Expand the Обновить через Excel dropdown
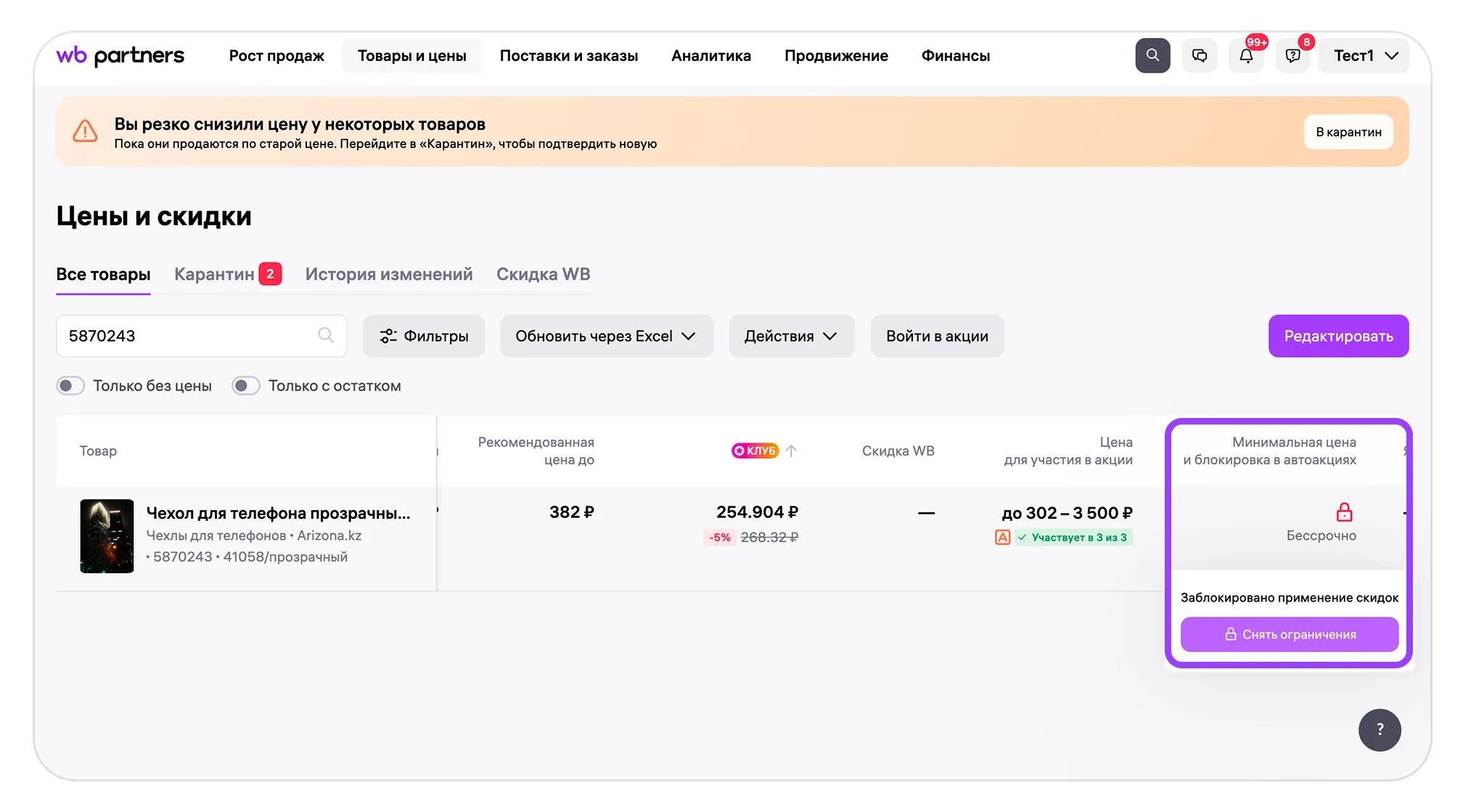The image size is (1463, 812). coord(606,336)
